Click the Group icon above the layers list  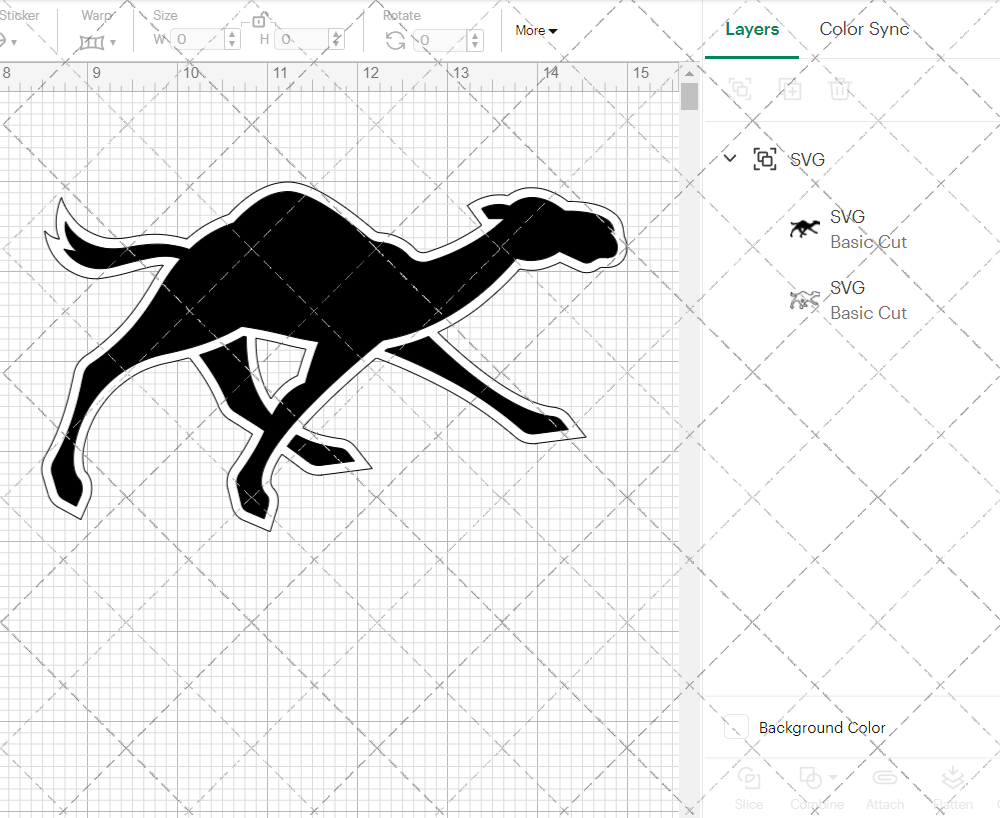coord(740,89)
